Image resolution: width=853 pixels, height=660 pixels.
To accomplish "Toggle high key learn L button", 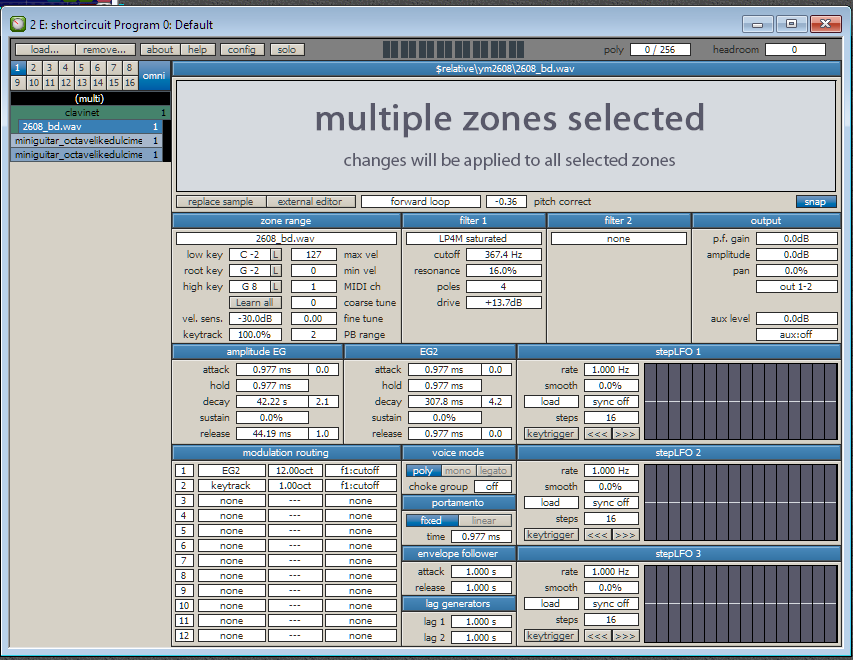I will pyautogui.click(x=276, y=287).
